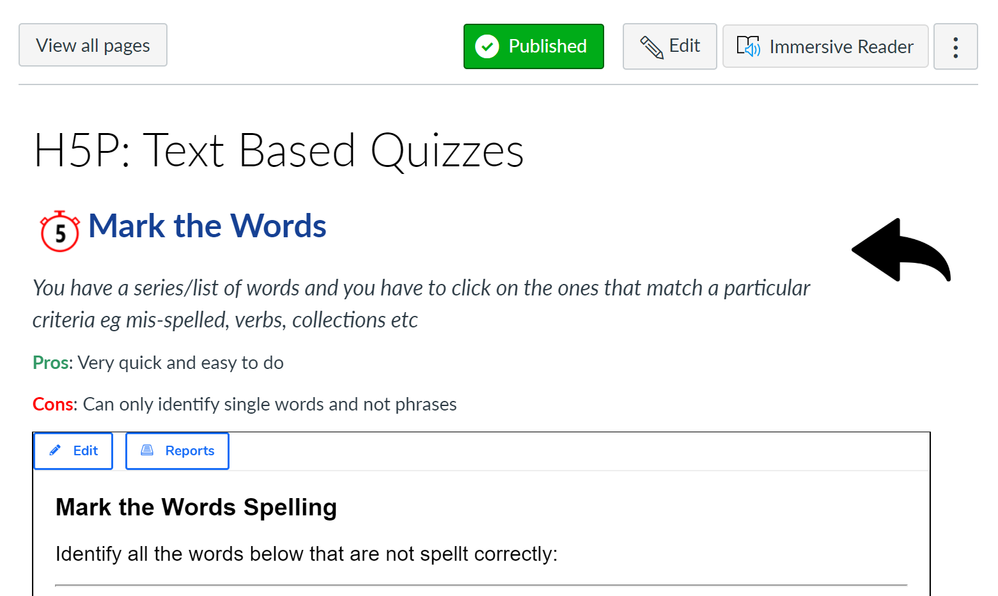Image resolution: width=998 pixels, height=596 pixels.
Task: Click the italic description paragraph
Action: pos(420,304)
